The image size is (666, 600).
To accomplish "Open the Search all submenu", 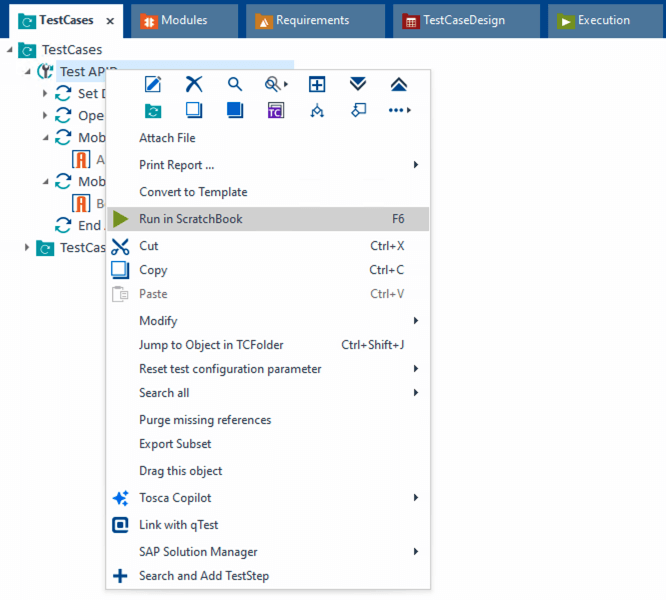I will [268, 393].
